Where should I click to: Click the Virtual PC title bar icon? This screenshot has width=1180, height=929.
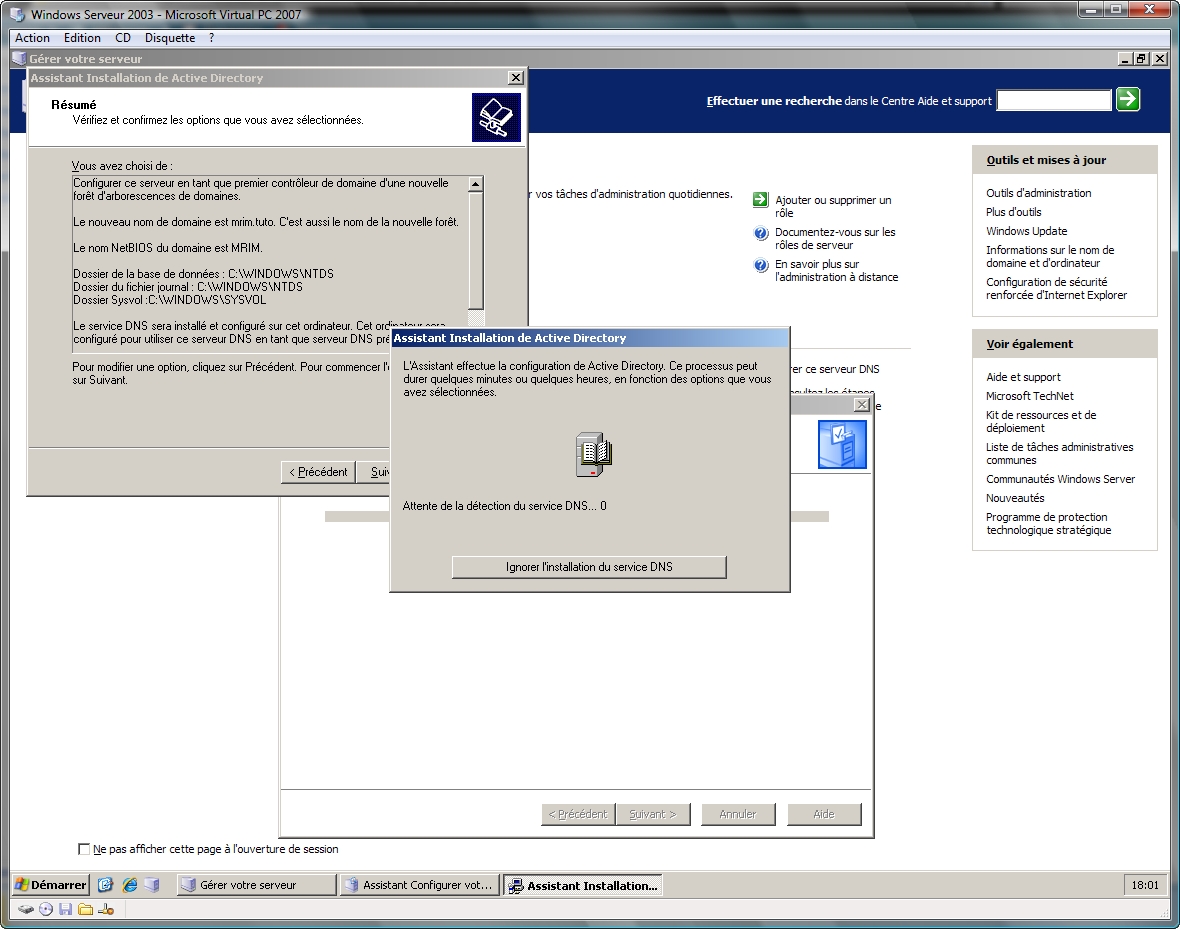click(18, 14)
